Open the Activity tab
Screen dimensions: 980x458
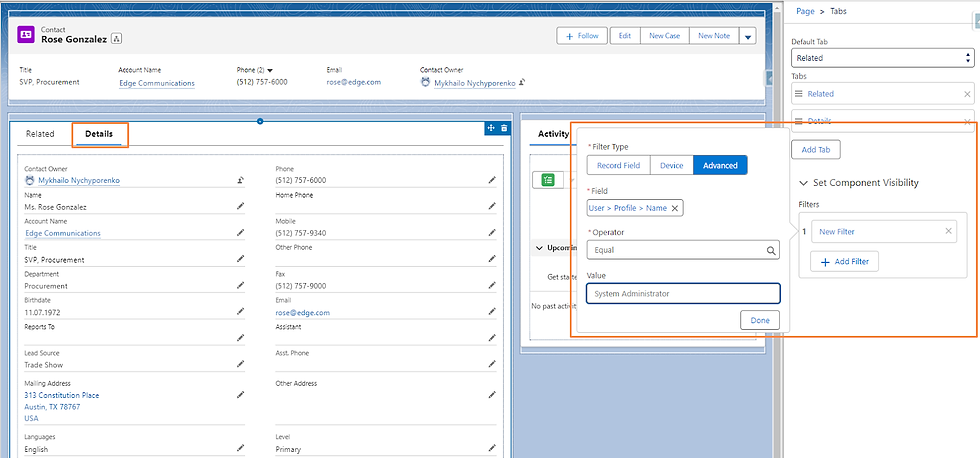pos(553,134)
